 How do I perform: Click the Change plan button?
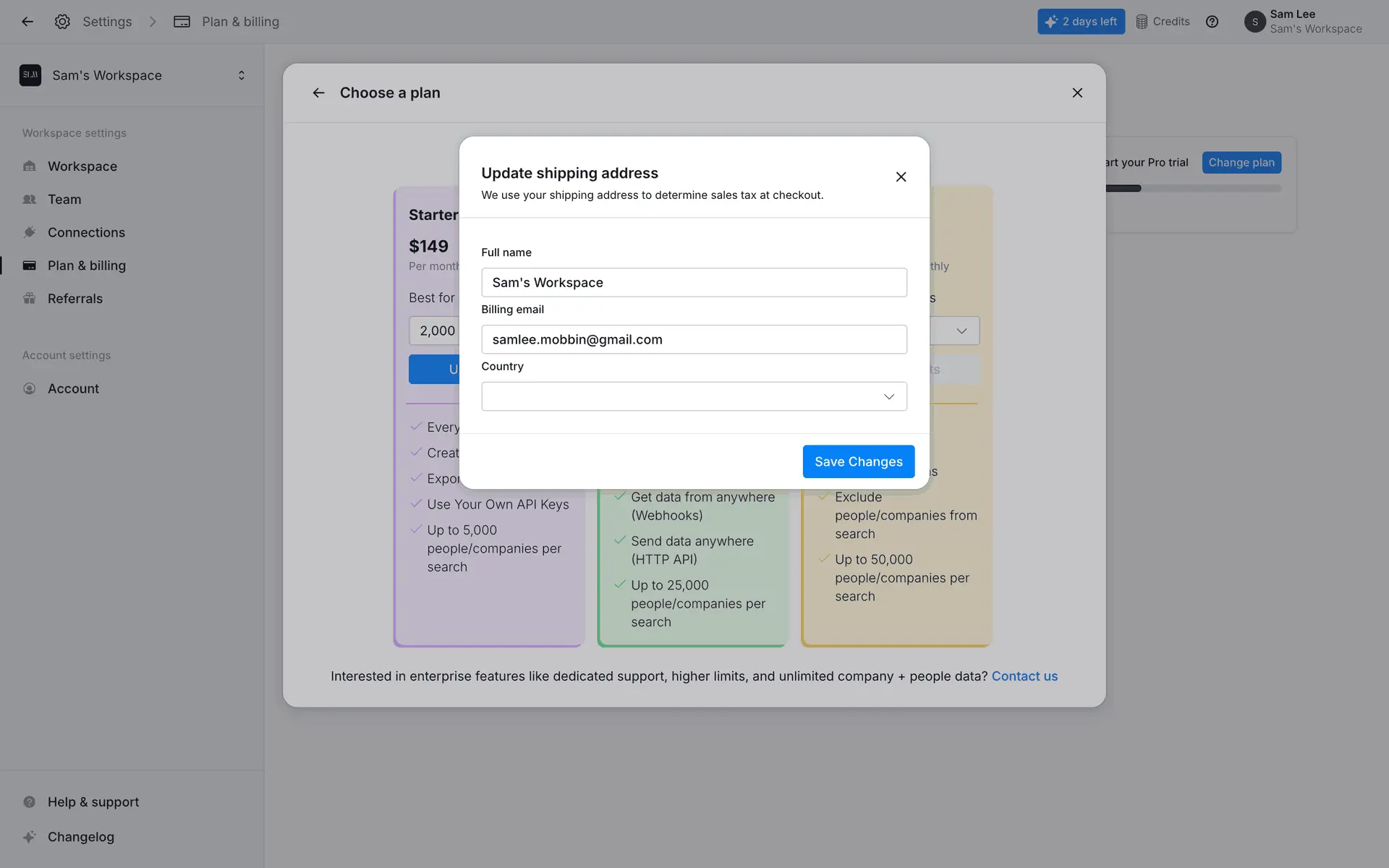[x=1241, y=163]
